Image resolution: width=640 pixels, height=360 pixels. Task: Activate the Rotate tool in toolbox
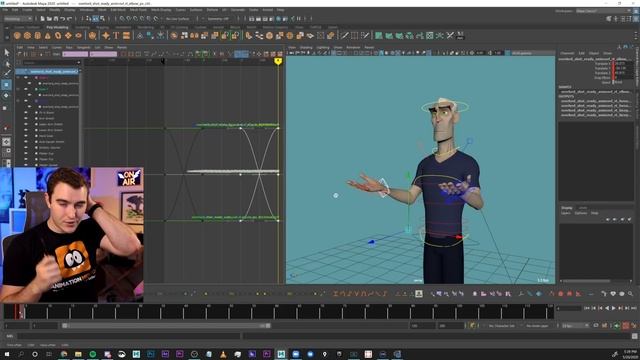7,96
